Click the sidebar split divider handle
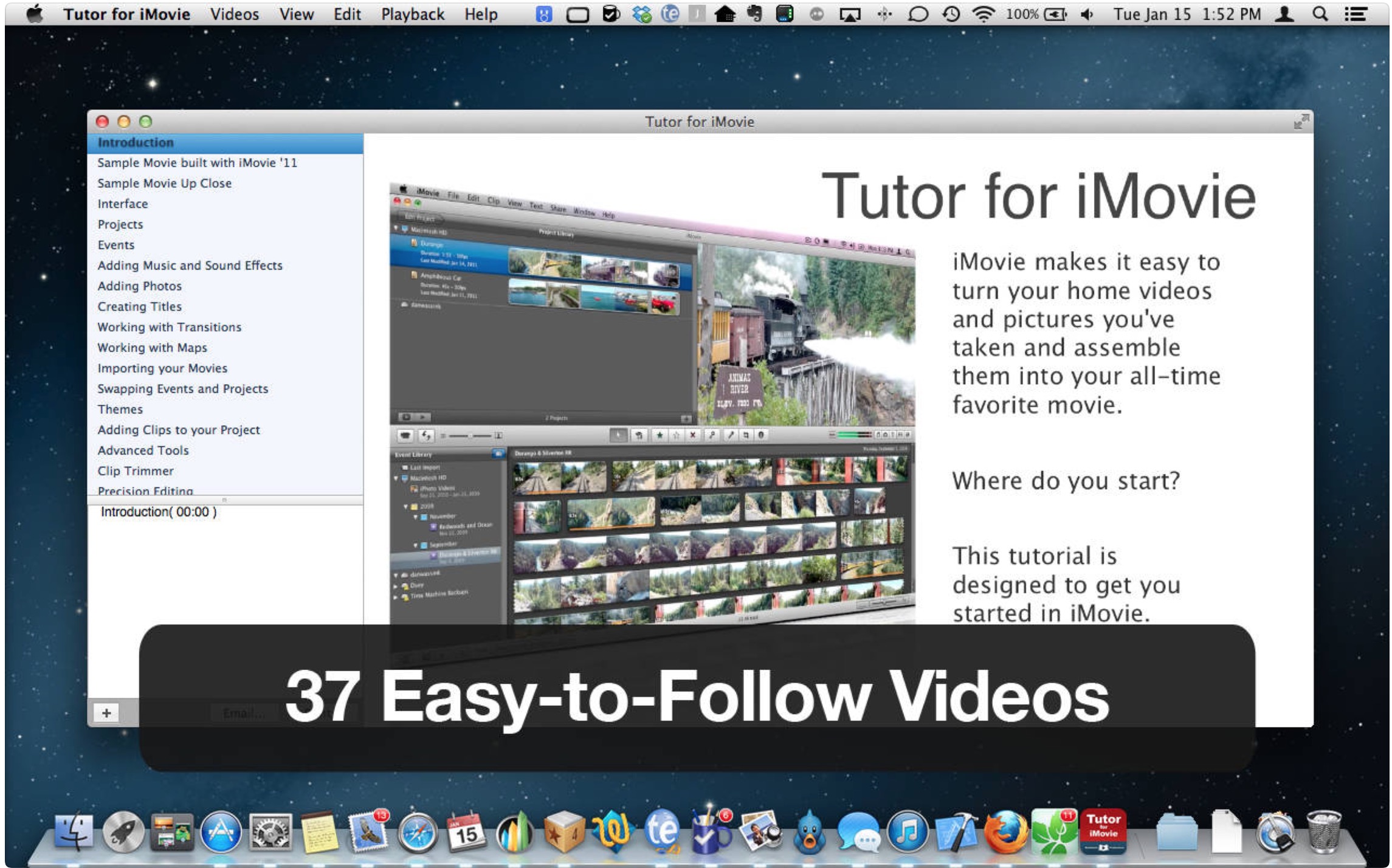 coord(225,500)
